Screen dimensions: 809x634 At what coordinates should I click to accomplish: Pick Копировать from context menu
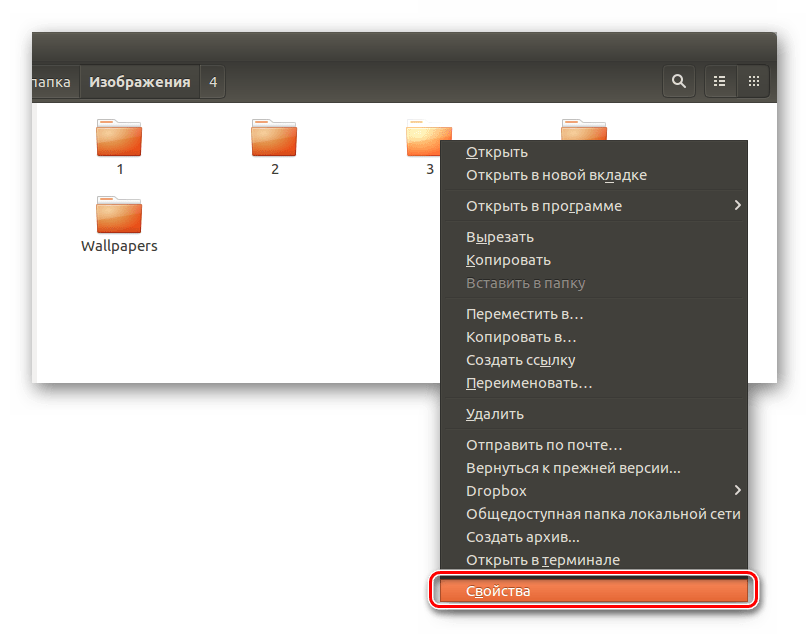[x=508, y=260]
